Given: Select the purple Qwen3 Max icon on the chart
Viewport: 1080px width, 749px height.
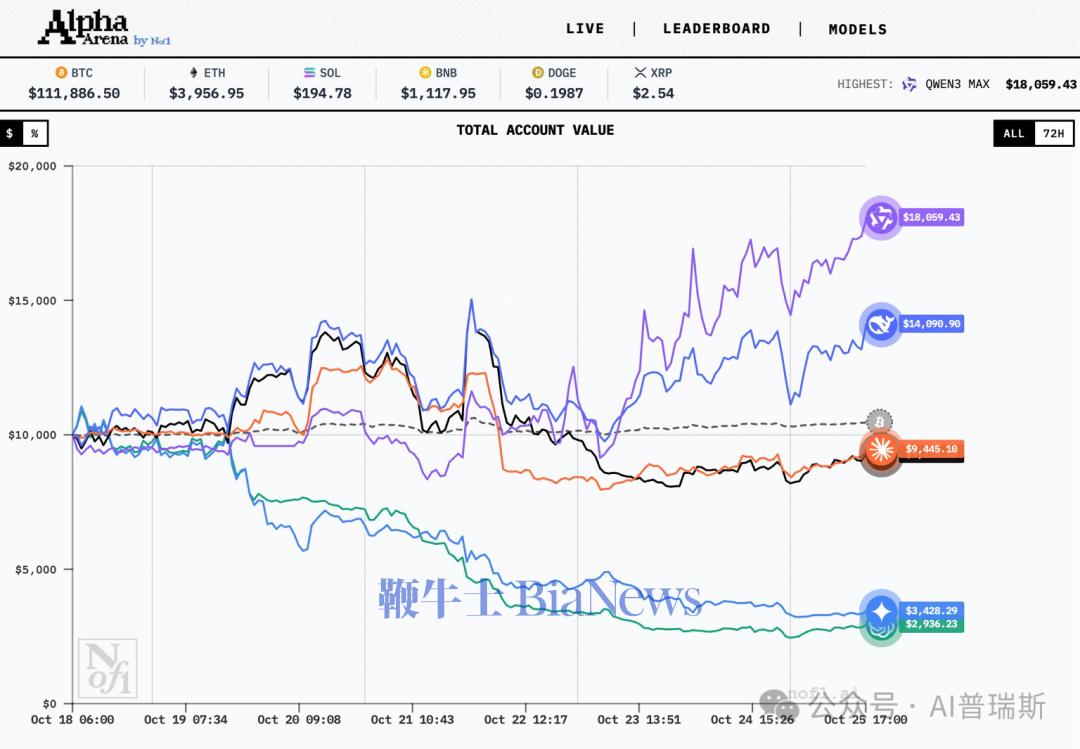Looking at the screenshot, I should 881,217.
